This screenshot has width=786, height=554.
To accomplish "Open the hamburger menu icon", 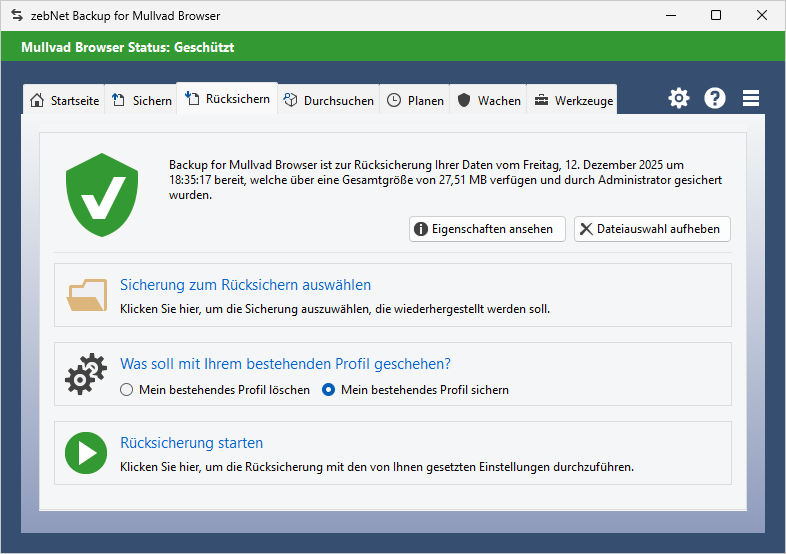I will click(751, 98).
